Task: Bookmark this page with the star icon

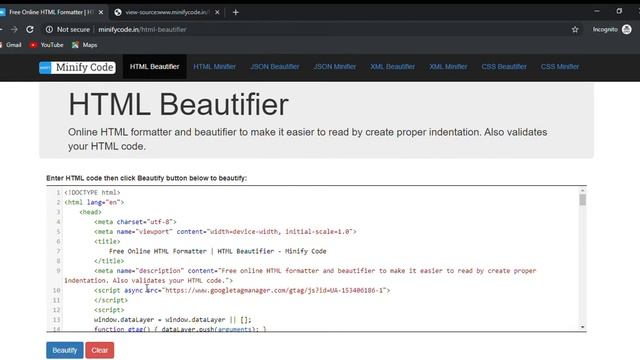Action: click(x=575, y=29)
